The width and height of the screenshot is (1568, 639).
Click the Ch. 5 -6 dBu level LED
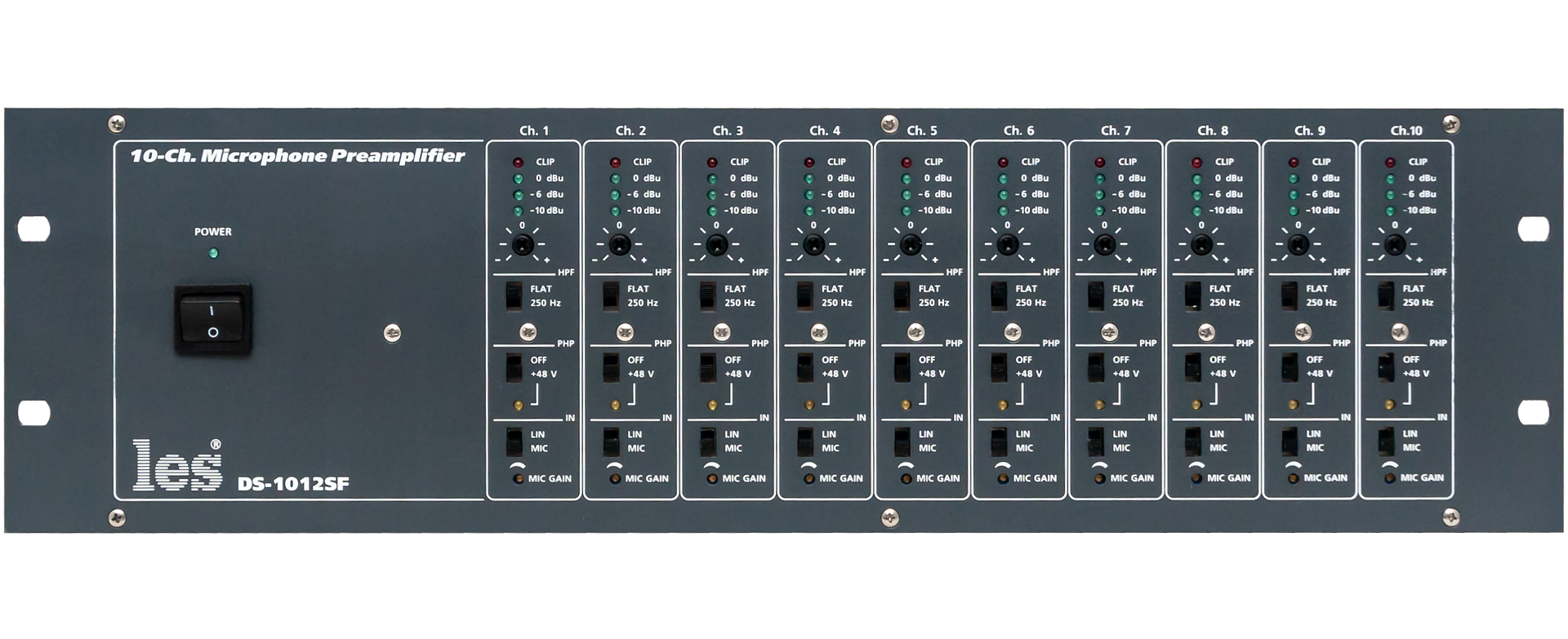coord(906,195)
